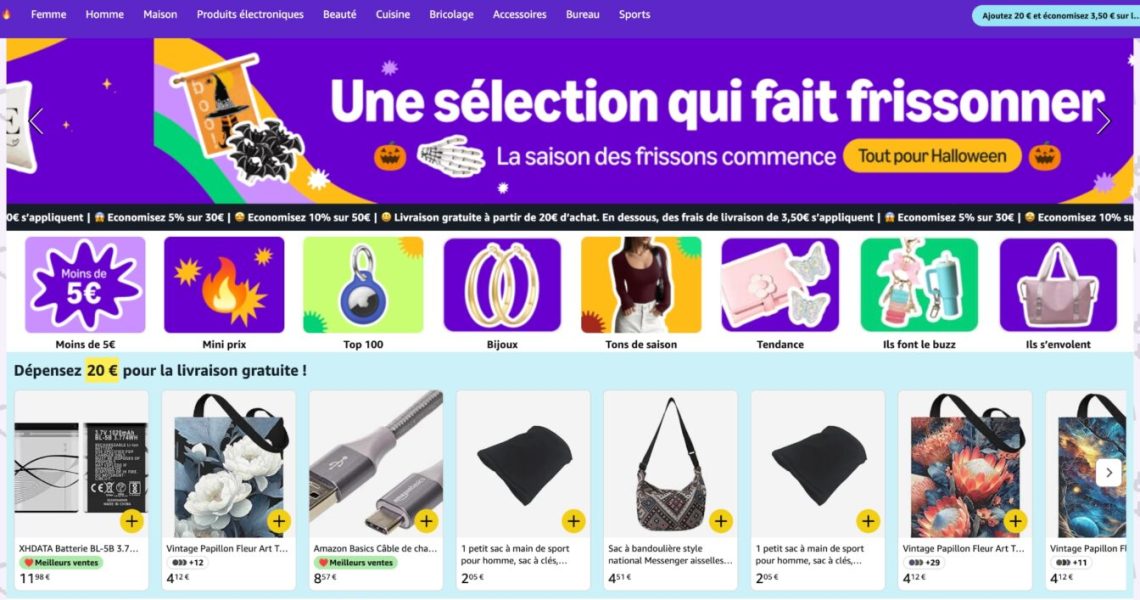The height and width of the screenshot is (600, 1140).
Task: Open the Bijoux hoop earrings category
Action: coord(502,284)
